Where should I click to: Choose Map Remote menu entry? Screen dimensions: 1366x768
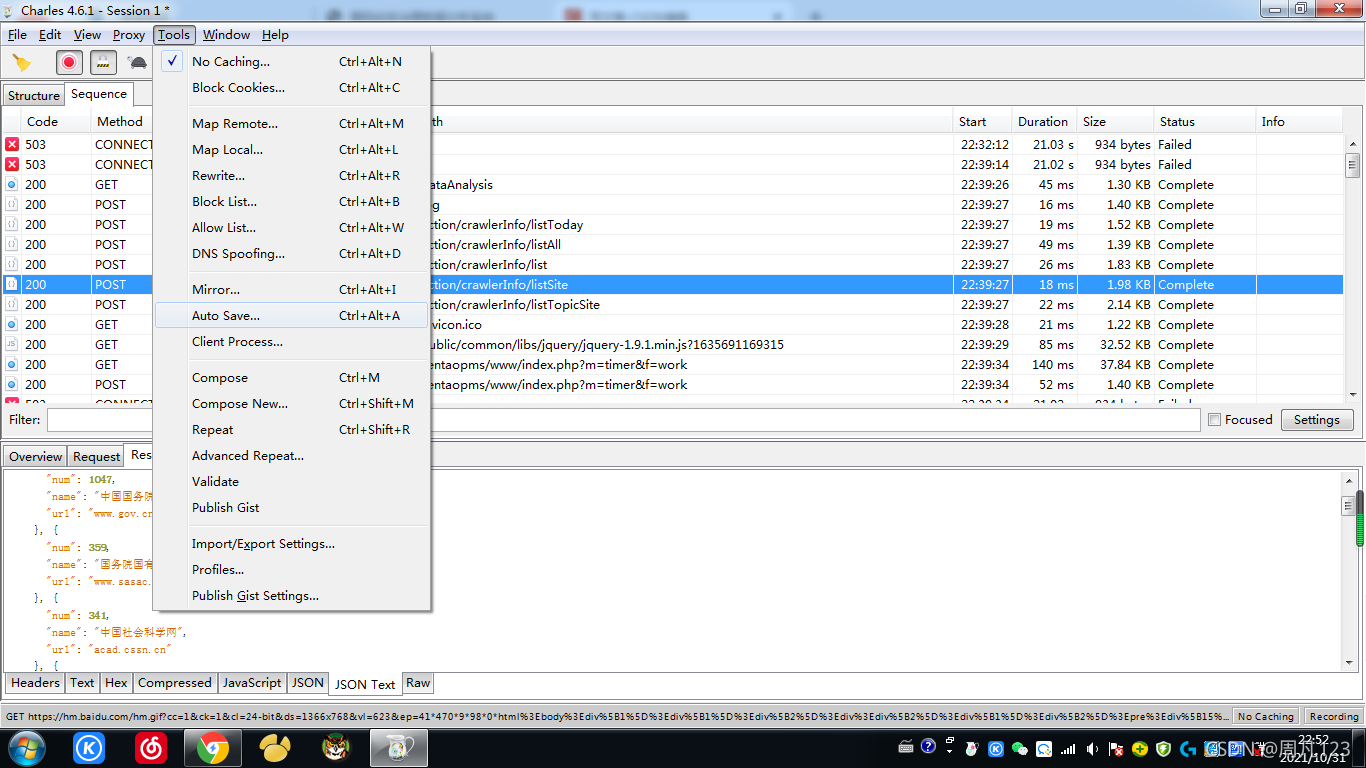point(292,123)
